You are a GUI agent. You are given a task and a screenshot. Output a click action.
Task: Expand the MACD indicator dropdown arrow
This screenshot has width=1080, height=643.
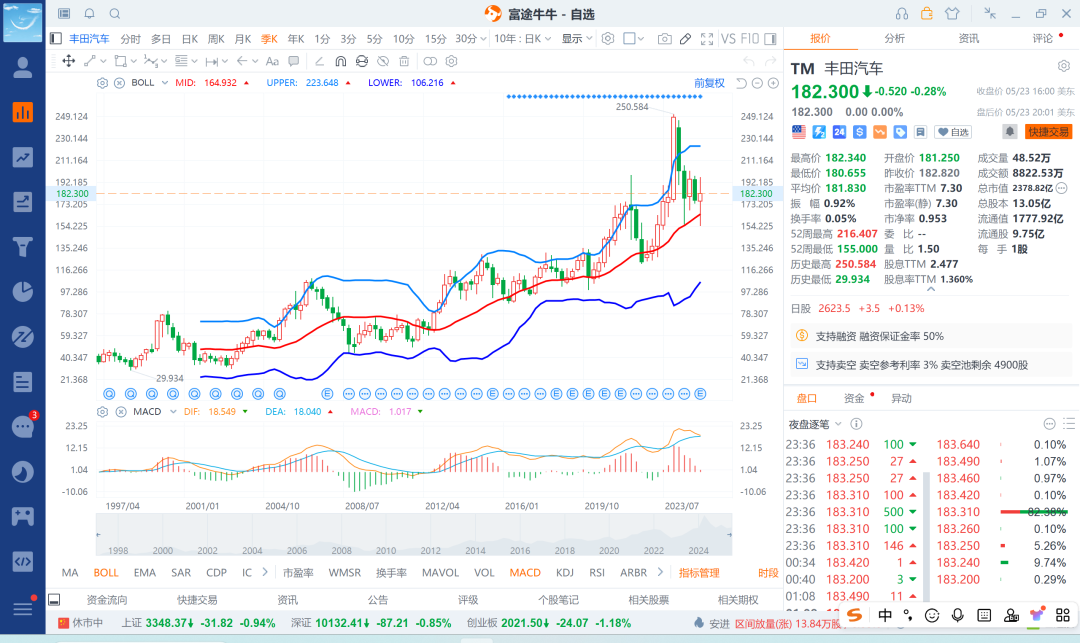(x=173, y=412)
